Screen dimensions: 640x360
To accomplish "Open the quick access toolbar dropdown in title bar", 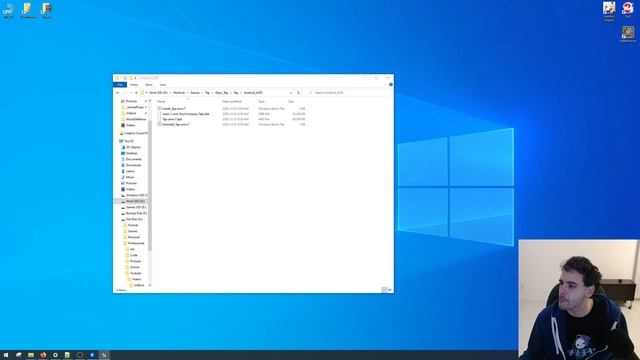I will pos(135,78).
